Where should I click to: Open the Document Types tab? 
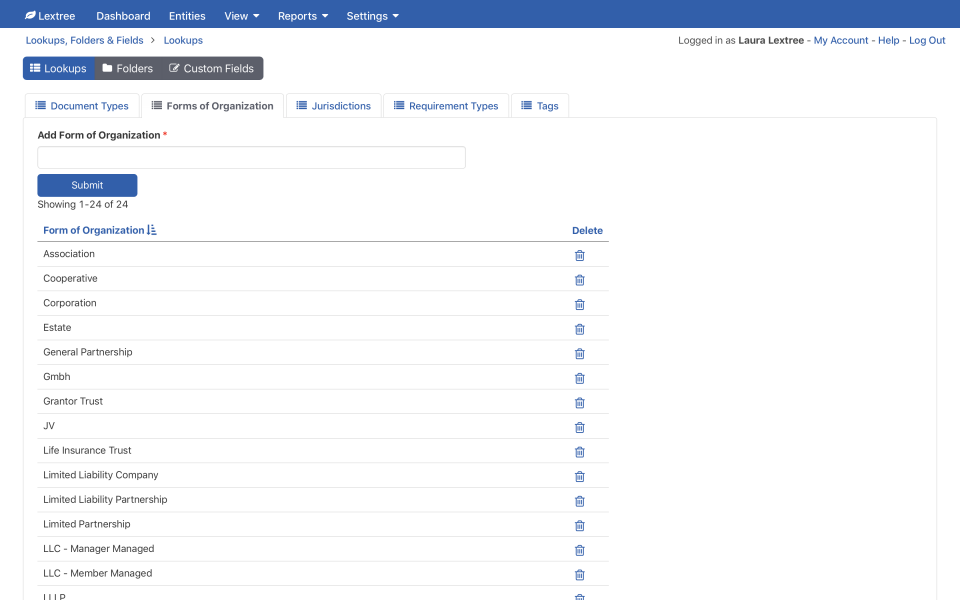tap(83, 105)
